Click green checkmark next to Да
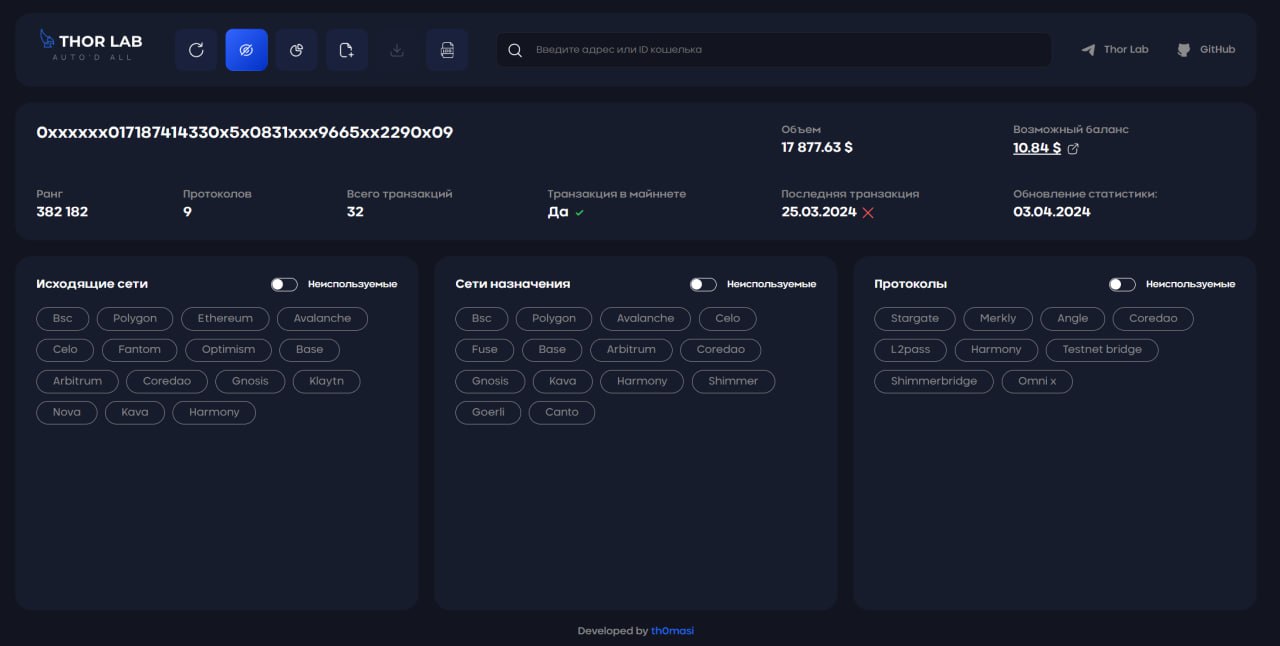The width and height of the screenshot is (1280, 646). coord(580,213)
